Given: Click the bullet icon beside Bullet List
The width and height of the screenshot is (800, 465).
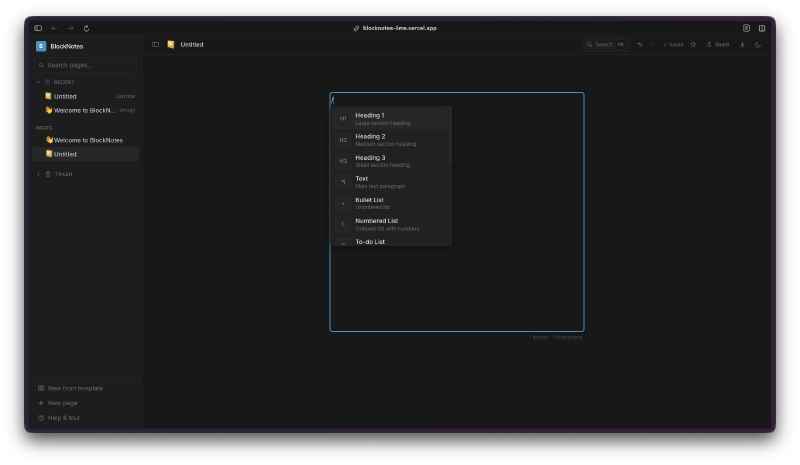Looking at the screenshot, I should 343,203.
